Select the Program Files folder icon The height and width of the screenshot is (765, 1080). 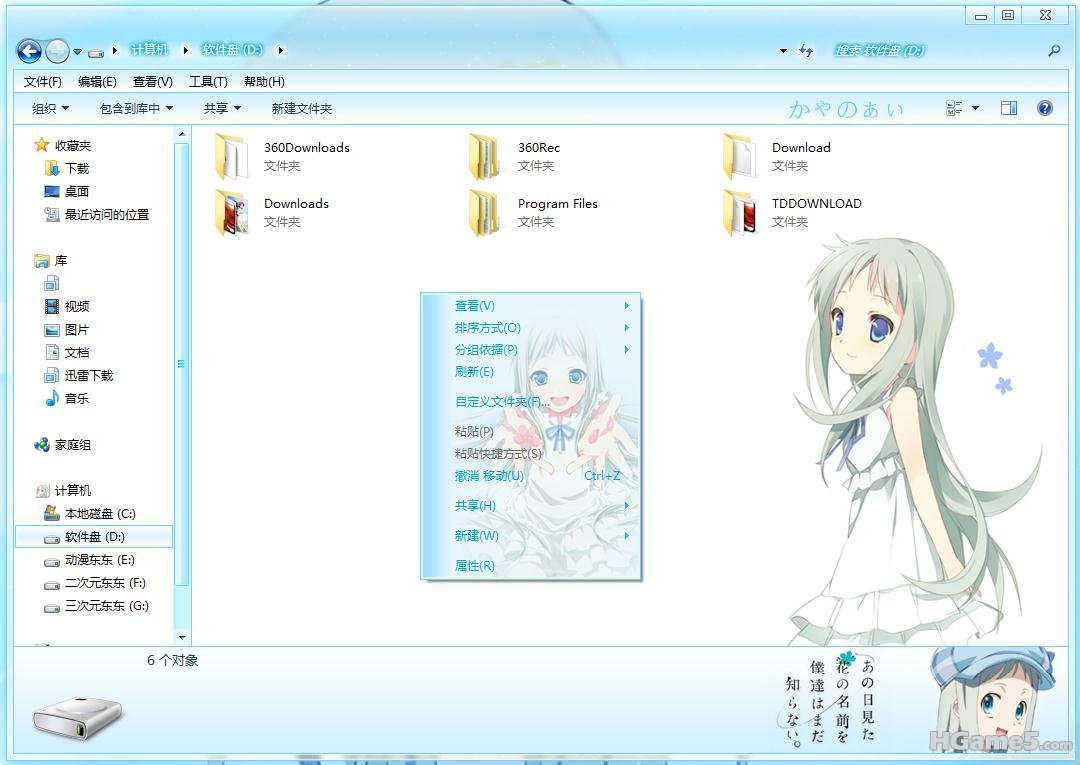click(485, 213)
